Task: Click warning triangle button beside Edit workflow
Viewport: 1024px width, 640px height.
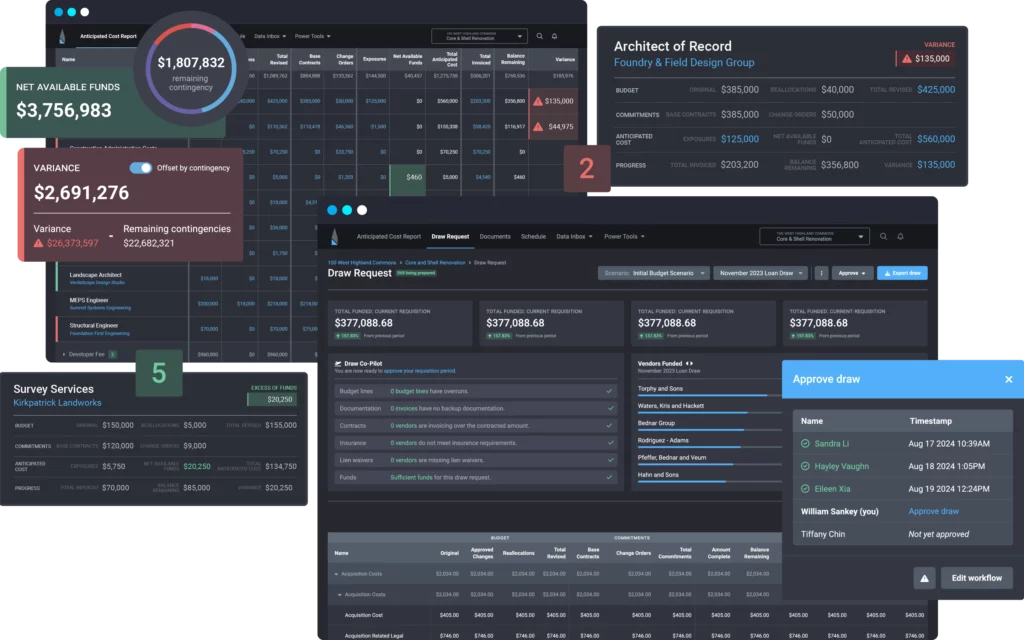Action: pos(924,578)
